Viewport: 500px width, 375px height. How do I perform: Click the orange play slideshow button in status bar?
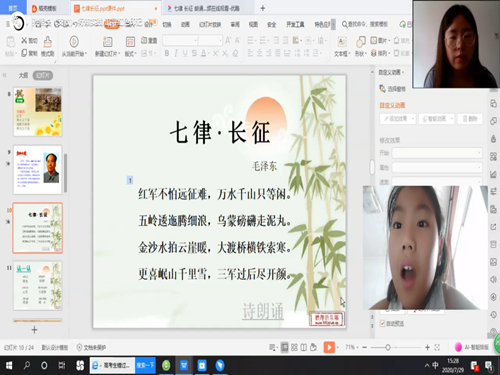329,347
